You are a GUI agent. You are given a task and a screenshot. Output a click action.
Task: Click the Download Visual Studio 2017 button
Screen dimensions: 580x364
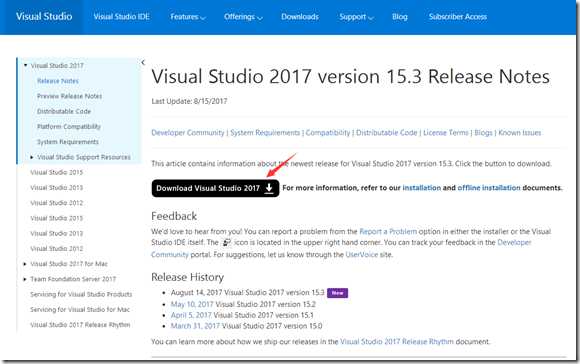[215, 188]
